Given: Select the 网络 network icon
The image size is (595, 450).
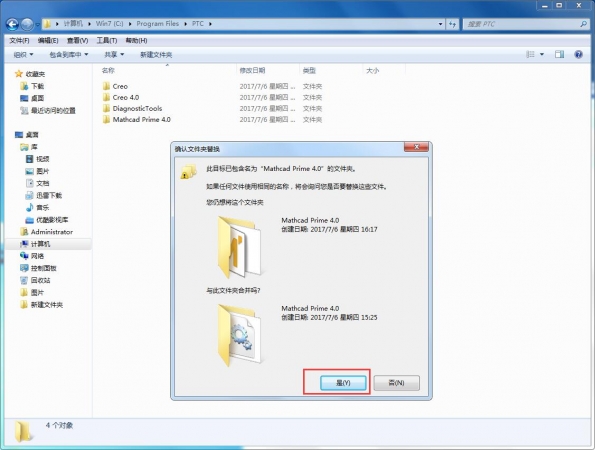Looking at the screenshot, I should [24, 256].
